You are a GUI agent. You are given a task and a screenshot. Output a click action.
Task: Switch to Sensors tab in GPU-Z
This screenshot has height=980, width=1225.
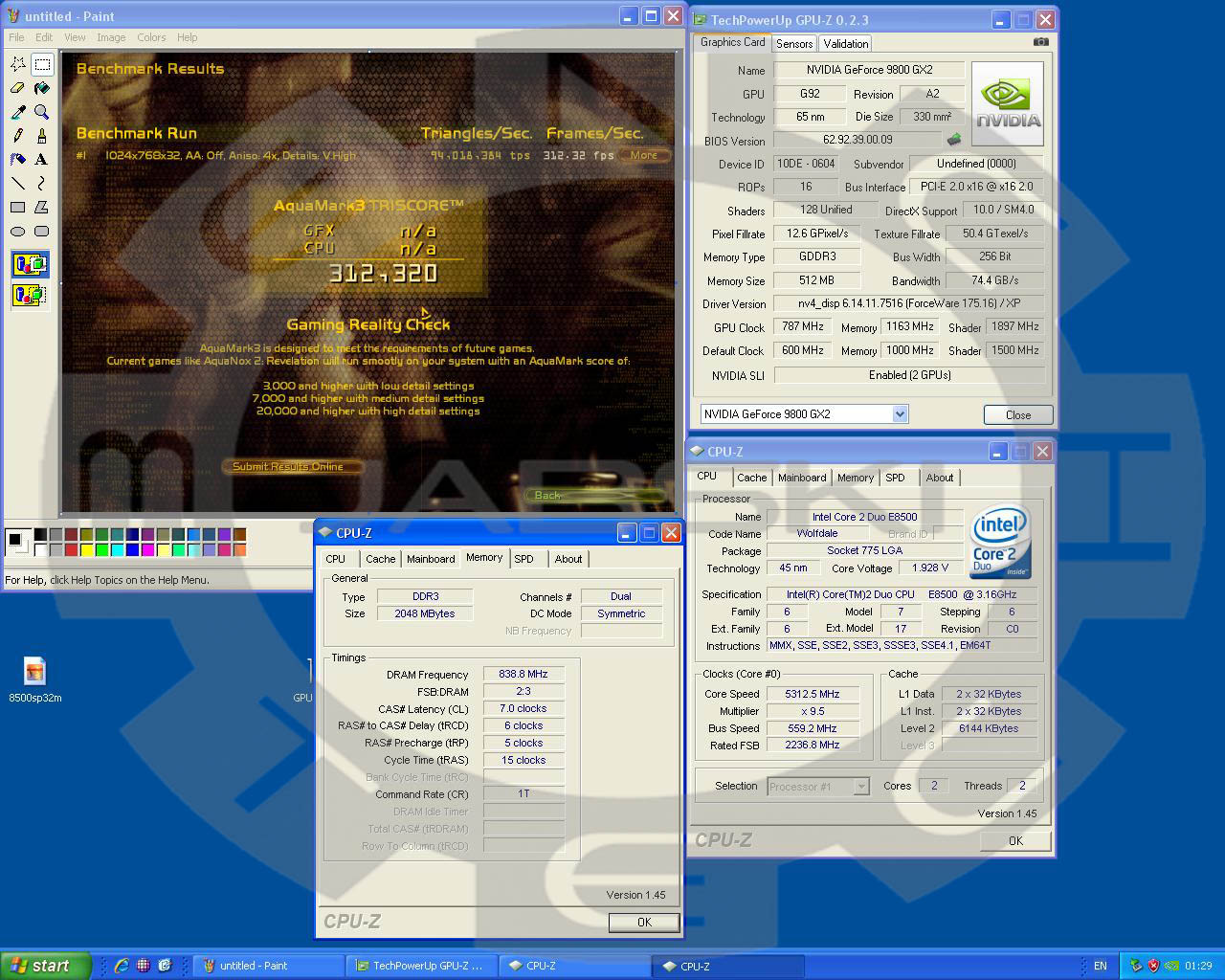[x=794, y=44]
